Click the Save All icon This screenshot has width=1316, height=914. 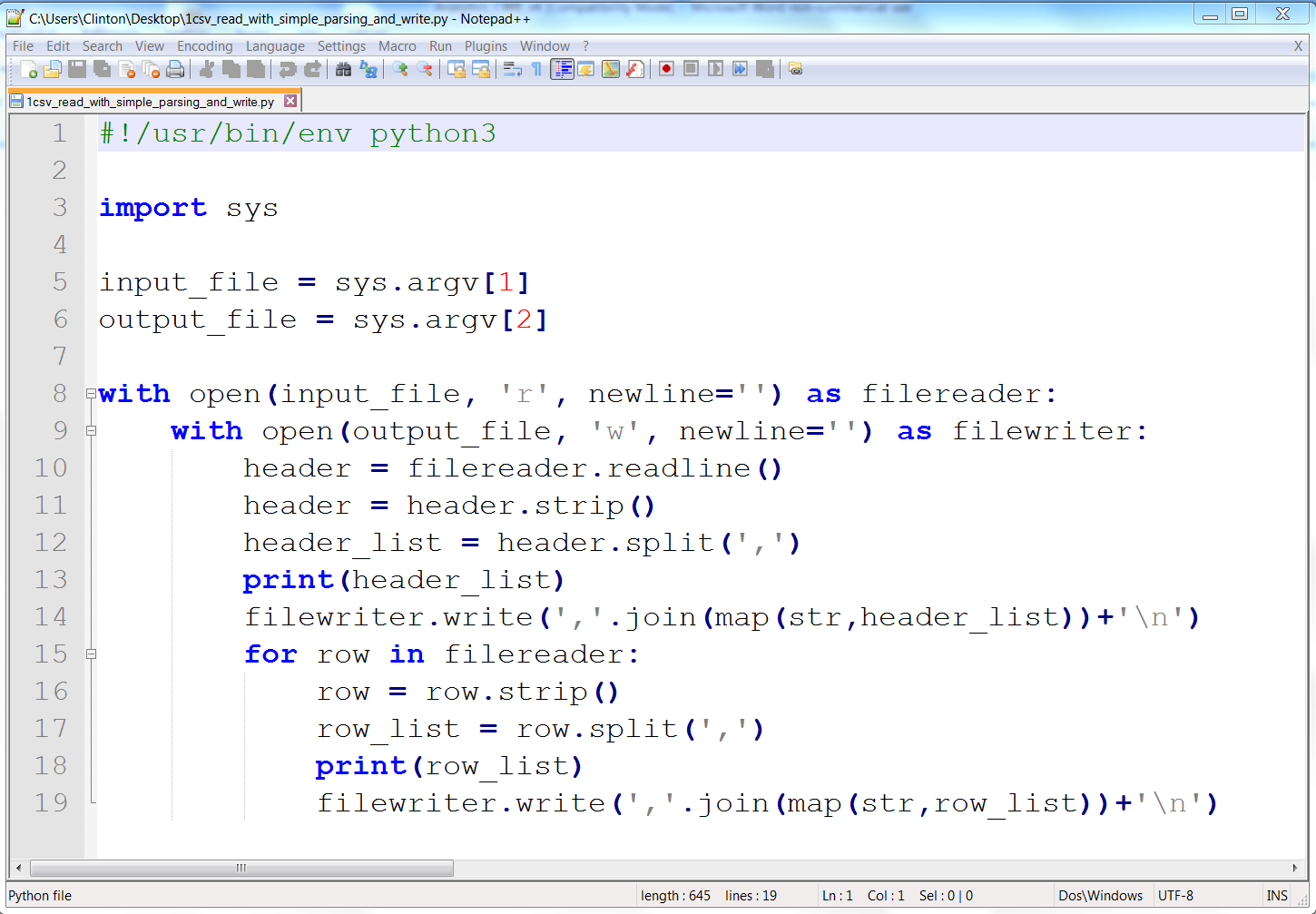[x=100, y=68]
